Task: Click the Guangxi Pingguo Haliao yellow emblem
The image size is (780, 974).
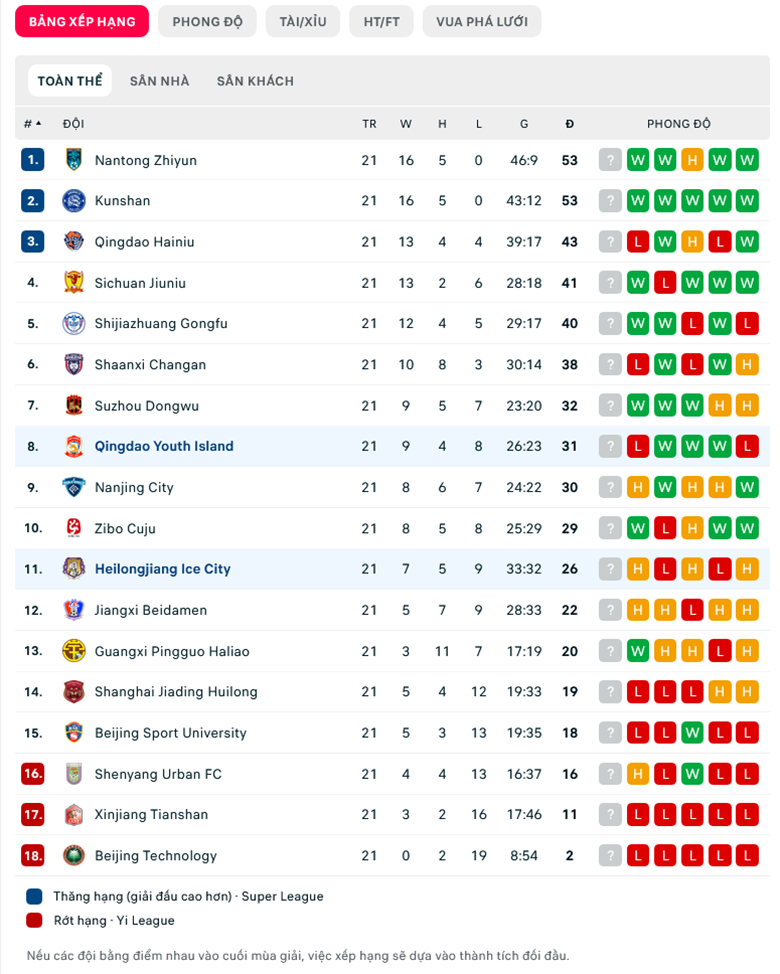Action: [x=74, y=651]
